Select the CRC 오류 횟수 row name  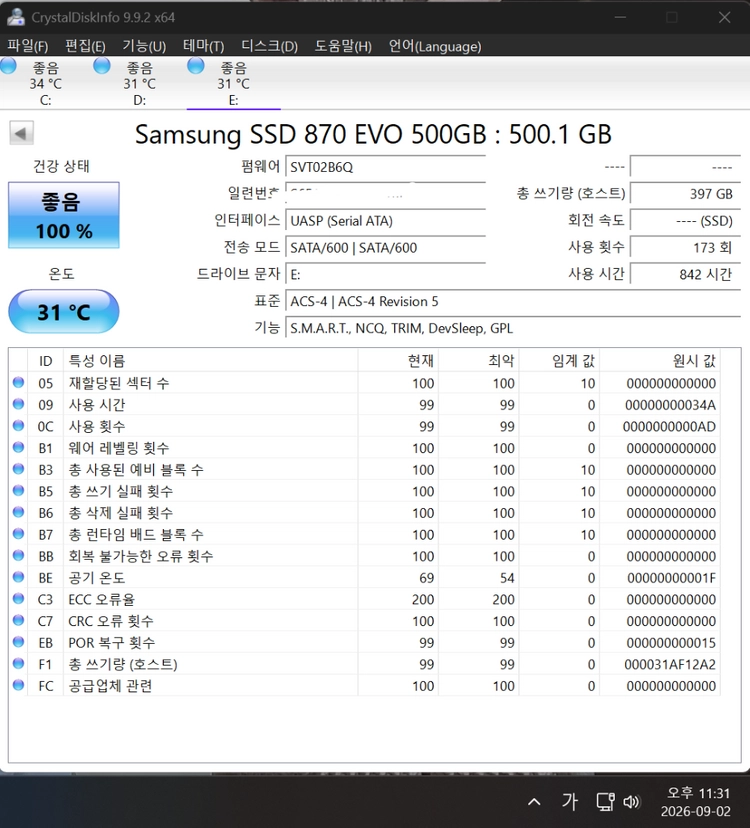[111, 621]
